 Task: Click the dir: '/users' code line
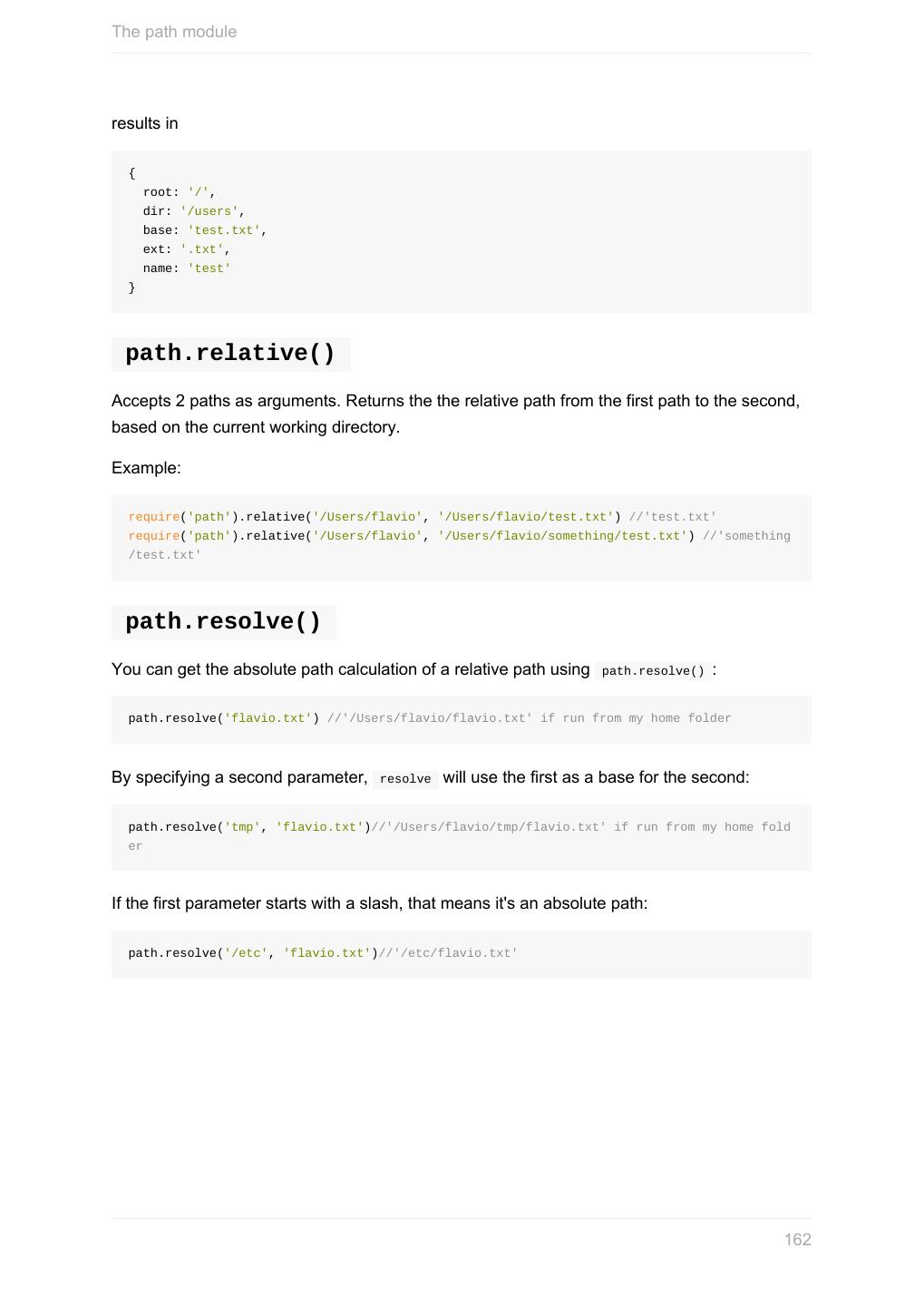(x=193, y=211)
